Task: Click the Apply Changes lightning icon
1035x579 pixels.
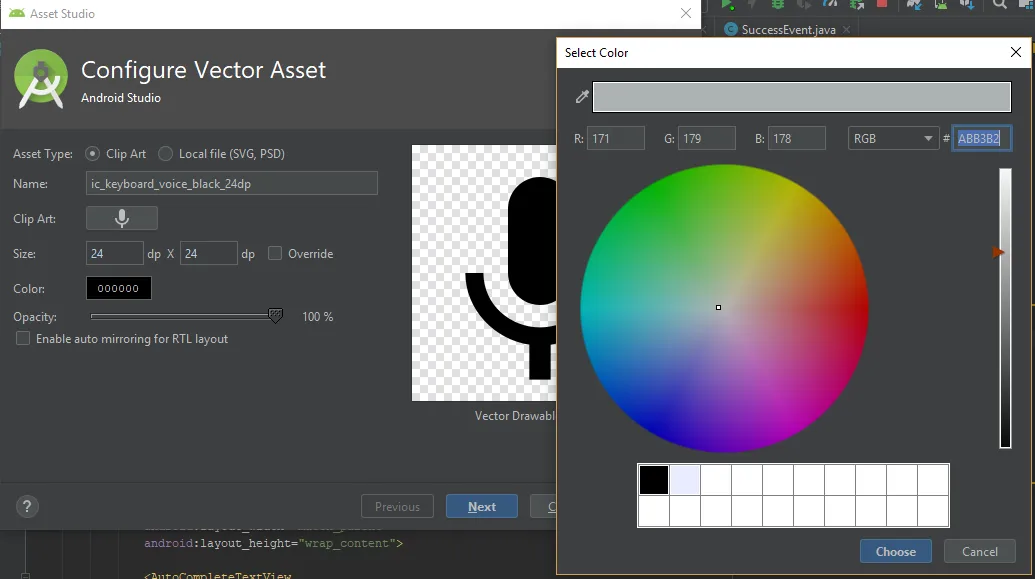Action: pyautogui.click(x=752, y=5)
